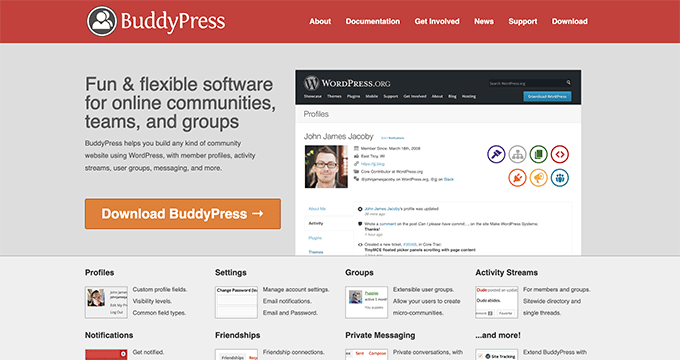Image resolution: width=680 pixels, height=360 pixels.
Task: Click the Hosting link in WordPress.org nav
Action: (x=469, y=96)
